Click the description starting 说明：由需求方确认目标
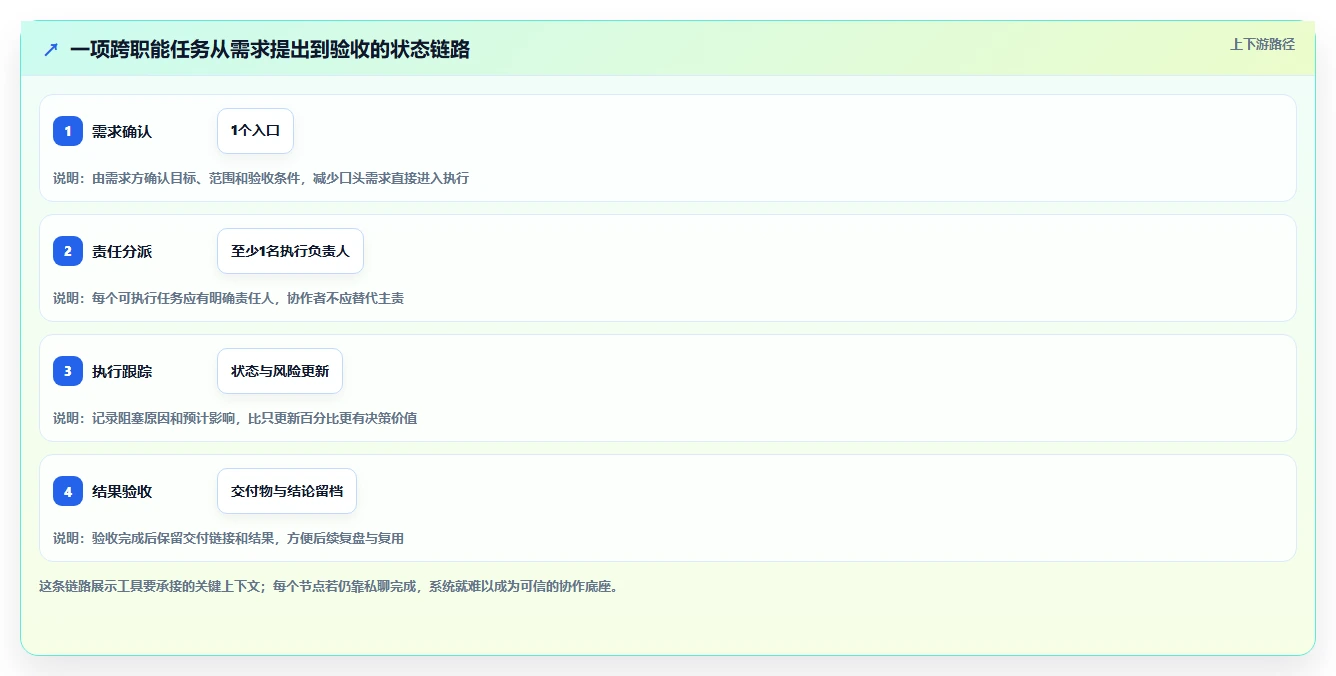Viewport: 1336px width, 676px height. click(261, 178)
